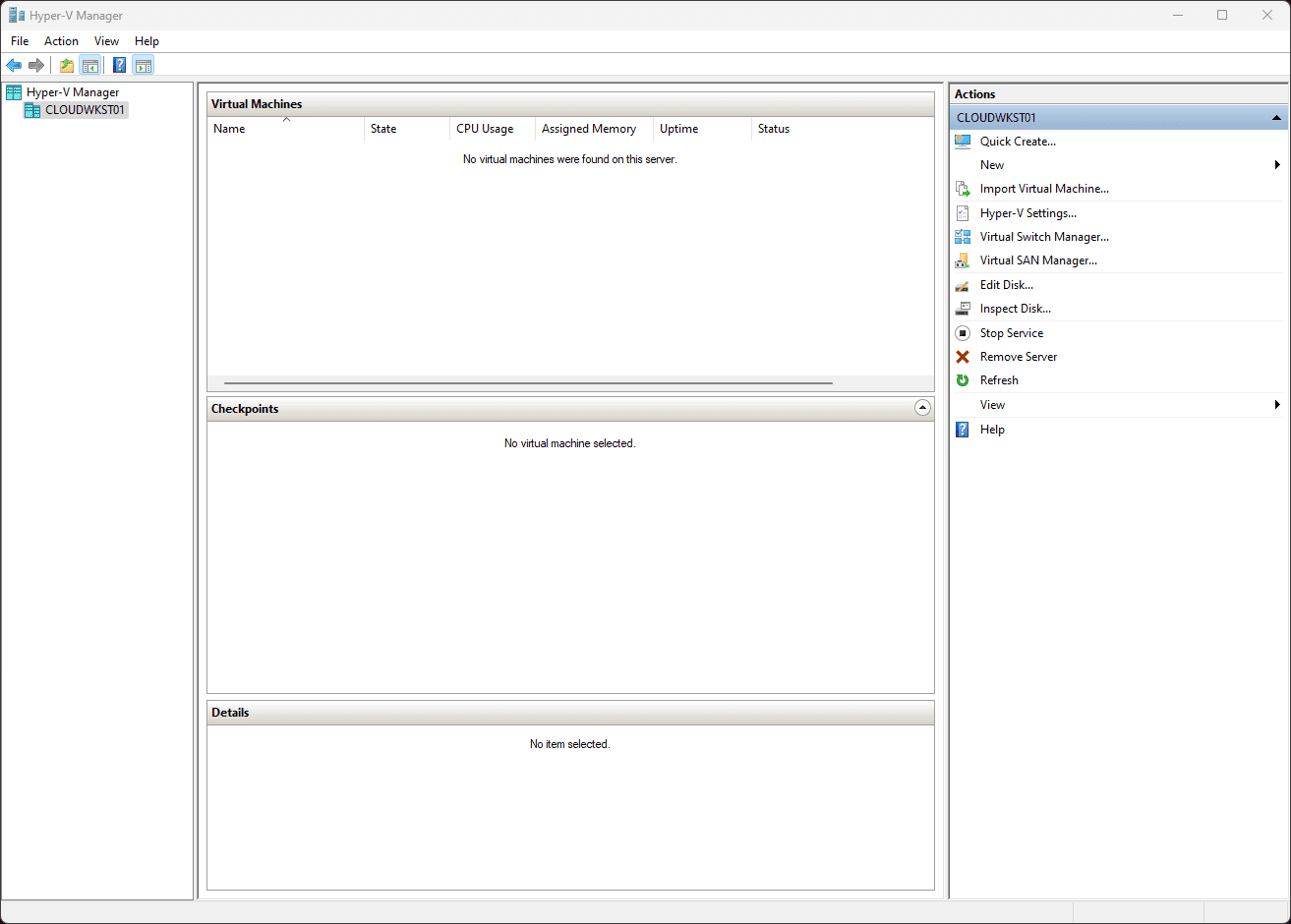Collapse the Checkpoints panel with its arrow button

click(922, 408)
